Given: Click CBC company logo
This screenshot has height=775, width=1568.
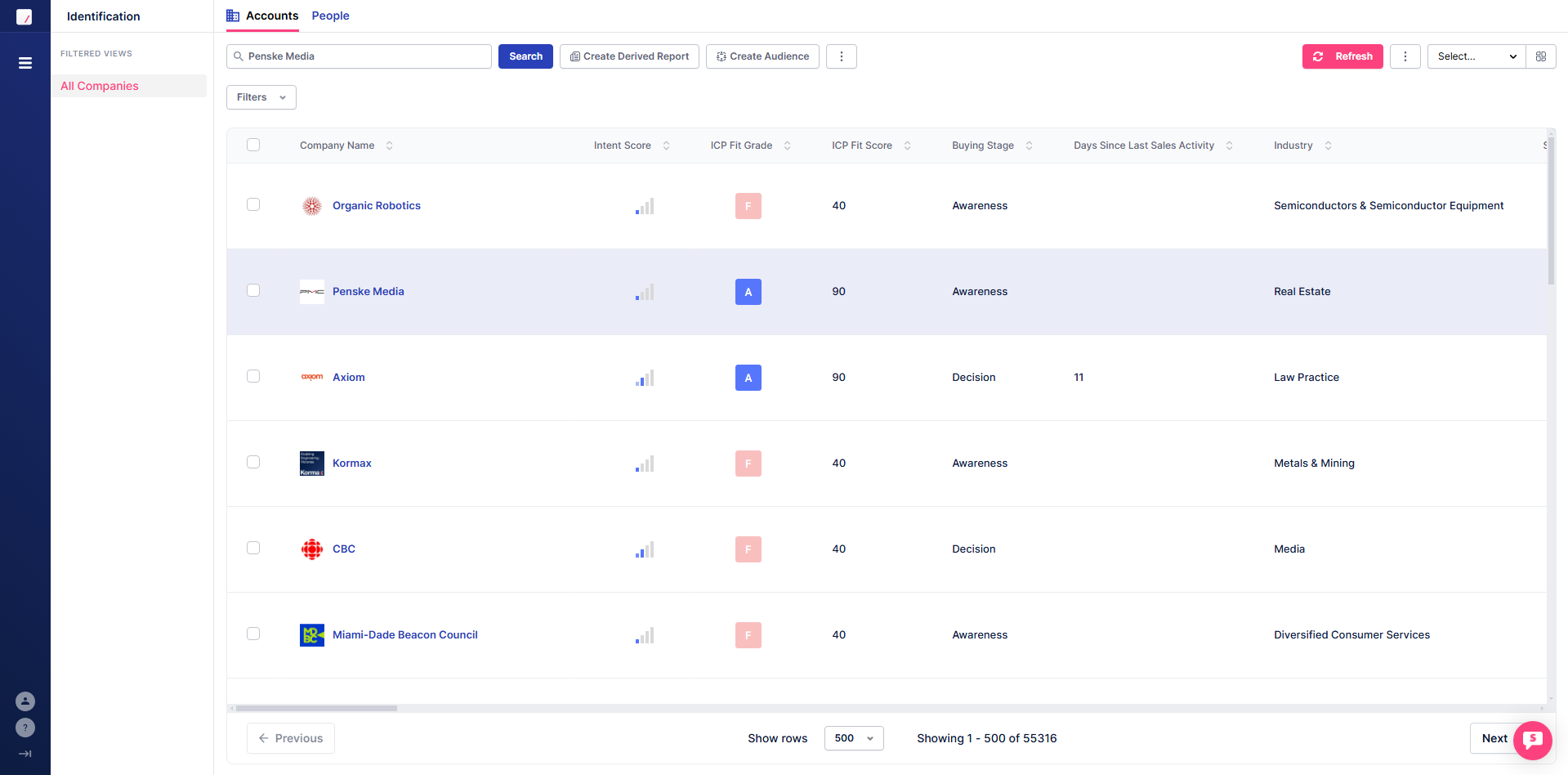Looking at the screenshot, I should [312, 549].
